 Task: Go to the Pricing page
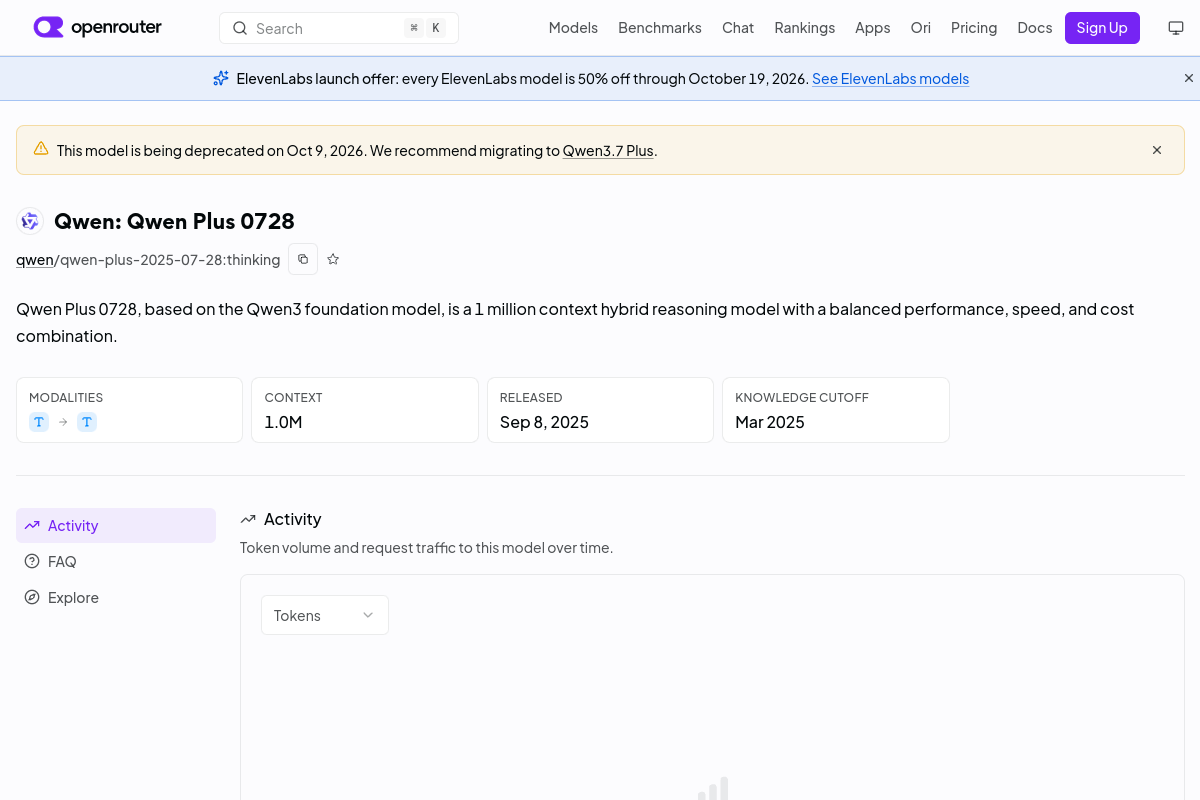974,28
